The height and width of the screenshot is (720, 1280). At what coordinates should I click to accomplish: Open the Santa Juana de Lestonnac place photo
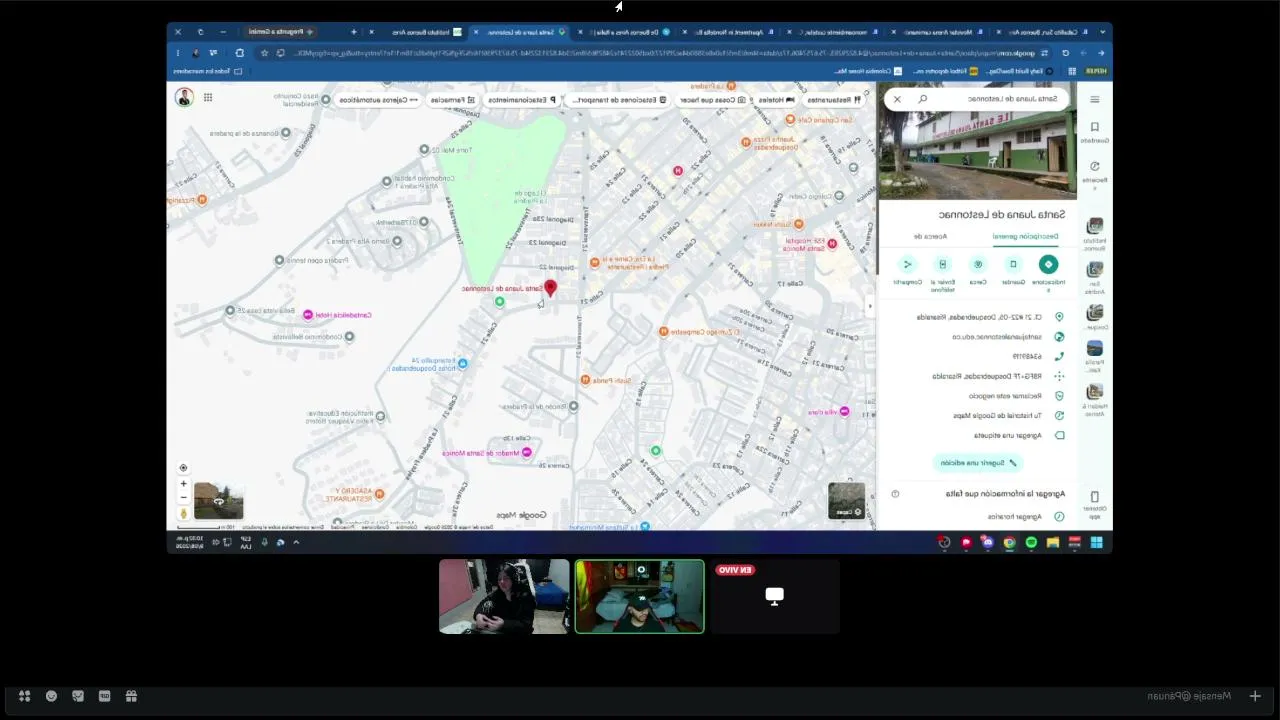pos(977,155)
